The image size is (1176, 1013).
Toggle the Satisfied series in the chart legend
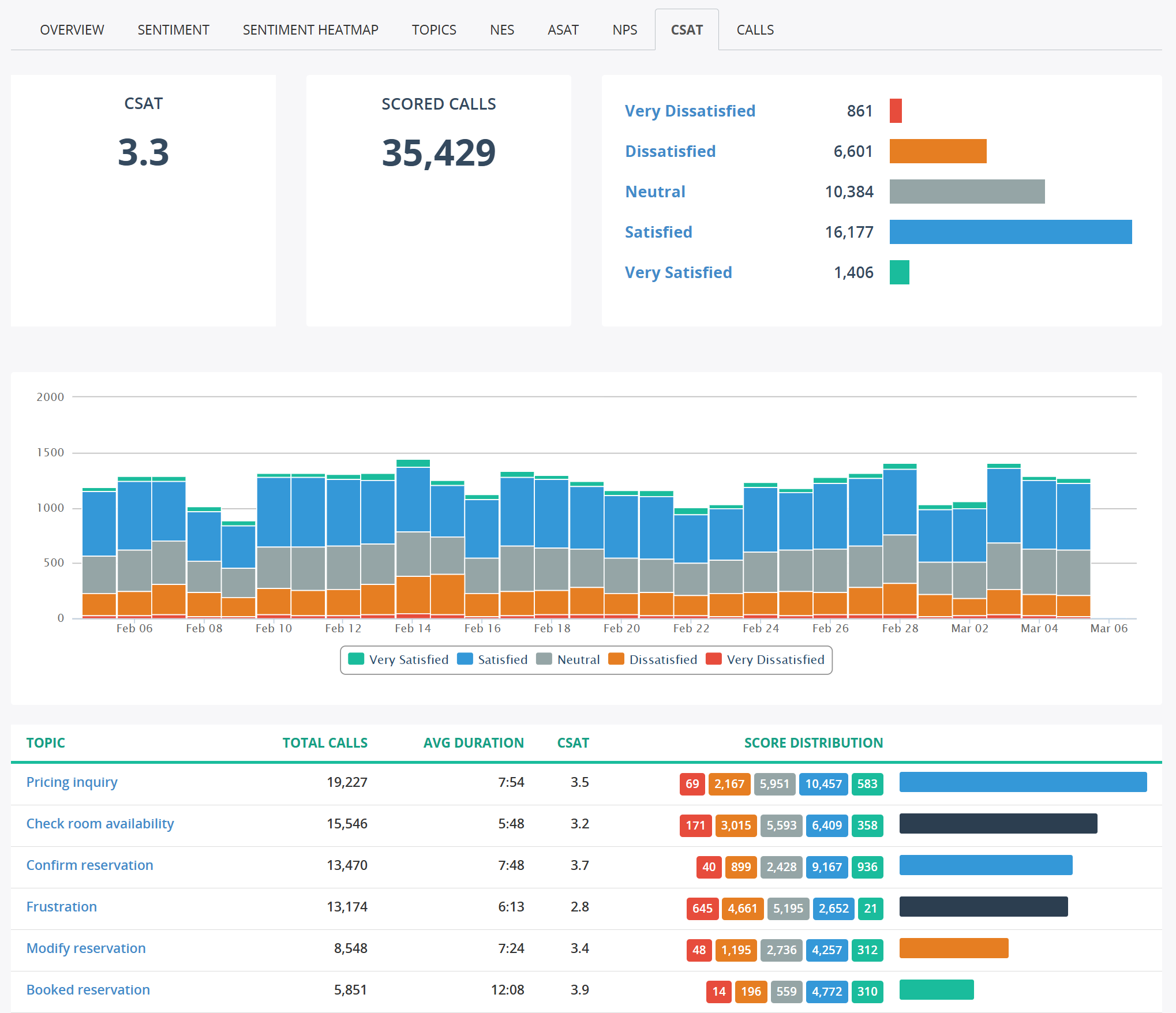[502, 659]
